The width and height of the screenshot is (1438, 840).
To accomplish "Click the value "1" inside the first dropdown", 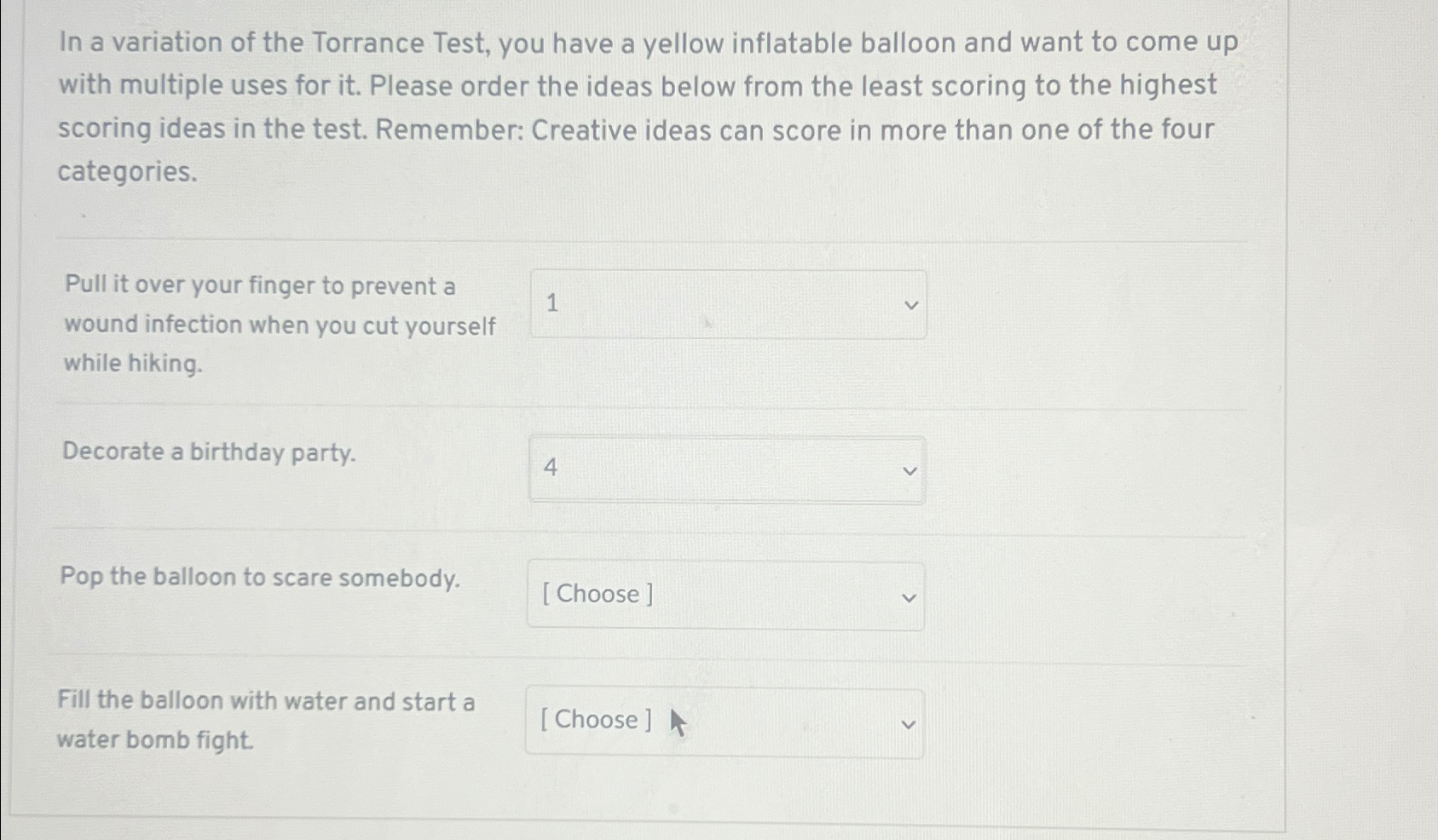I will (x=553, y=303).
